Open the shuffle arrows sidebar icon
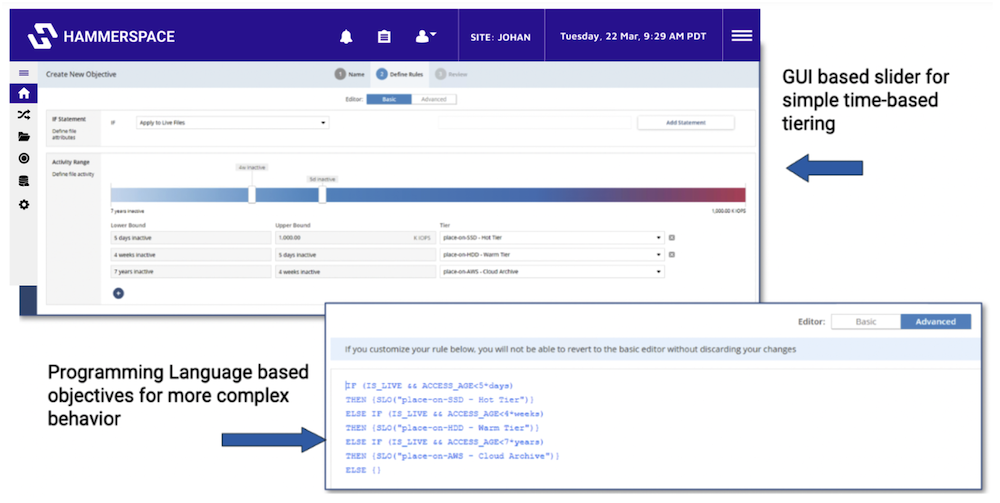The image size is (1000, 503). [x=24, y=115]
